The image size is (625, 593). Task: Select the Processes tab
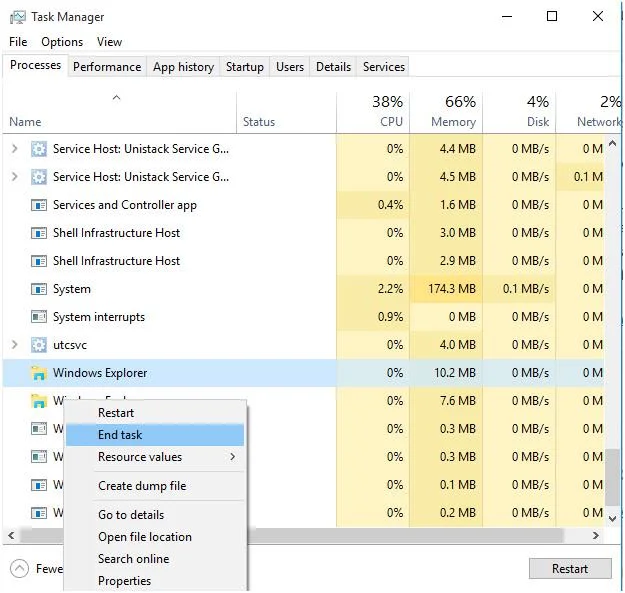click(35, 65)
